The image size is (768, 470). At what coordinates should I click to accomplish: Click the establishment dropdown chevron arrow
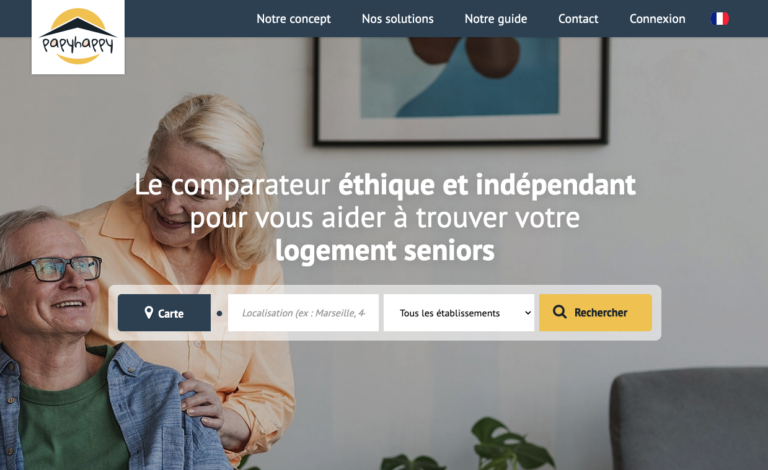(528, 313)
